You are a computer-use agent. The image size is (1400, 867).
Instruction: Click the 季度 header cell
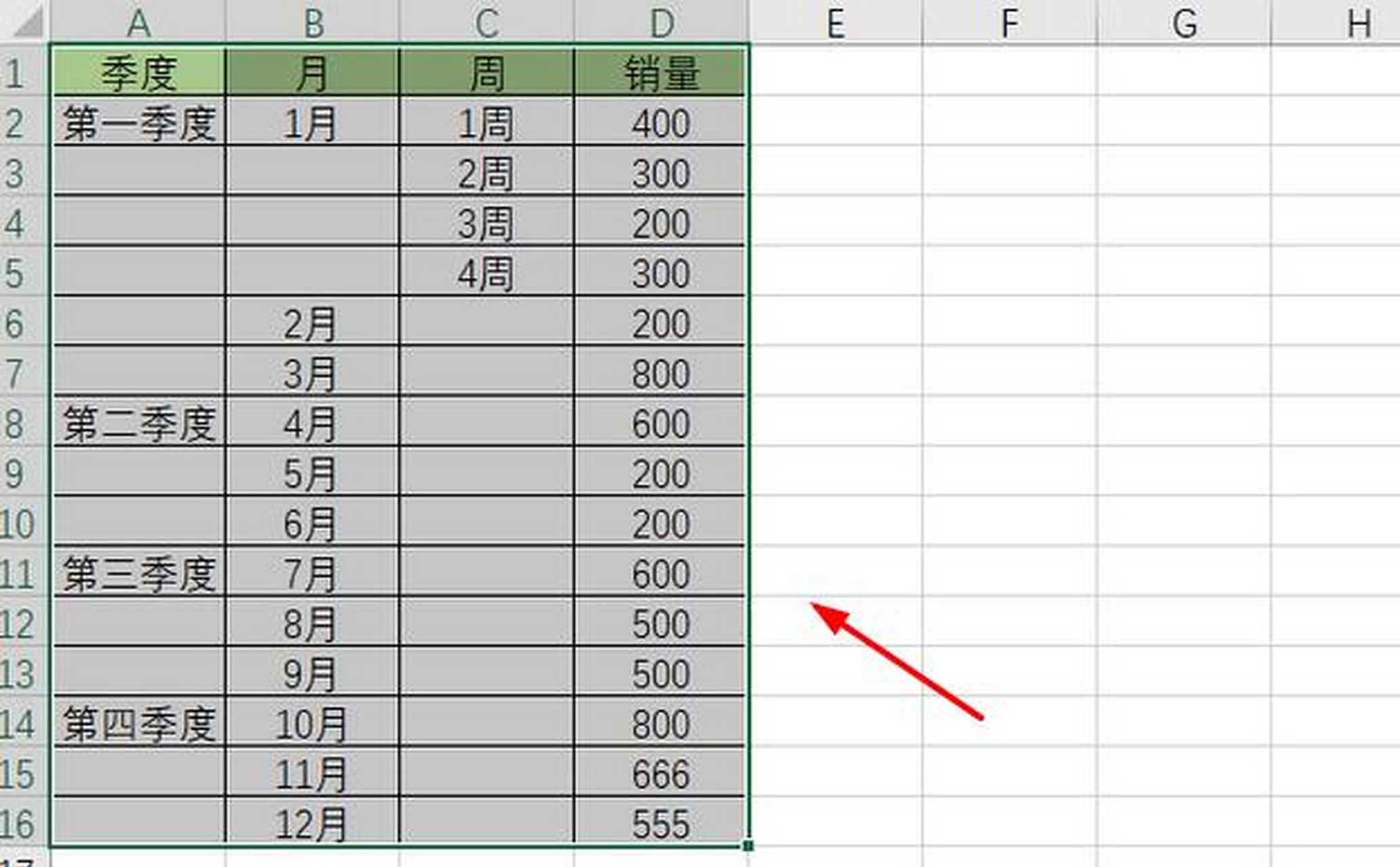[138, 73]
